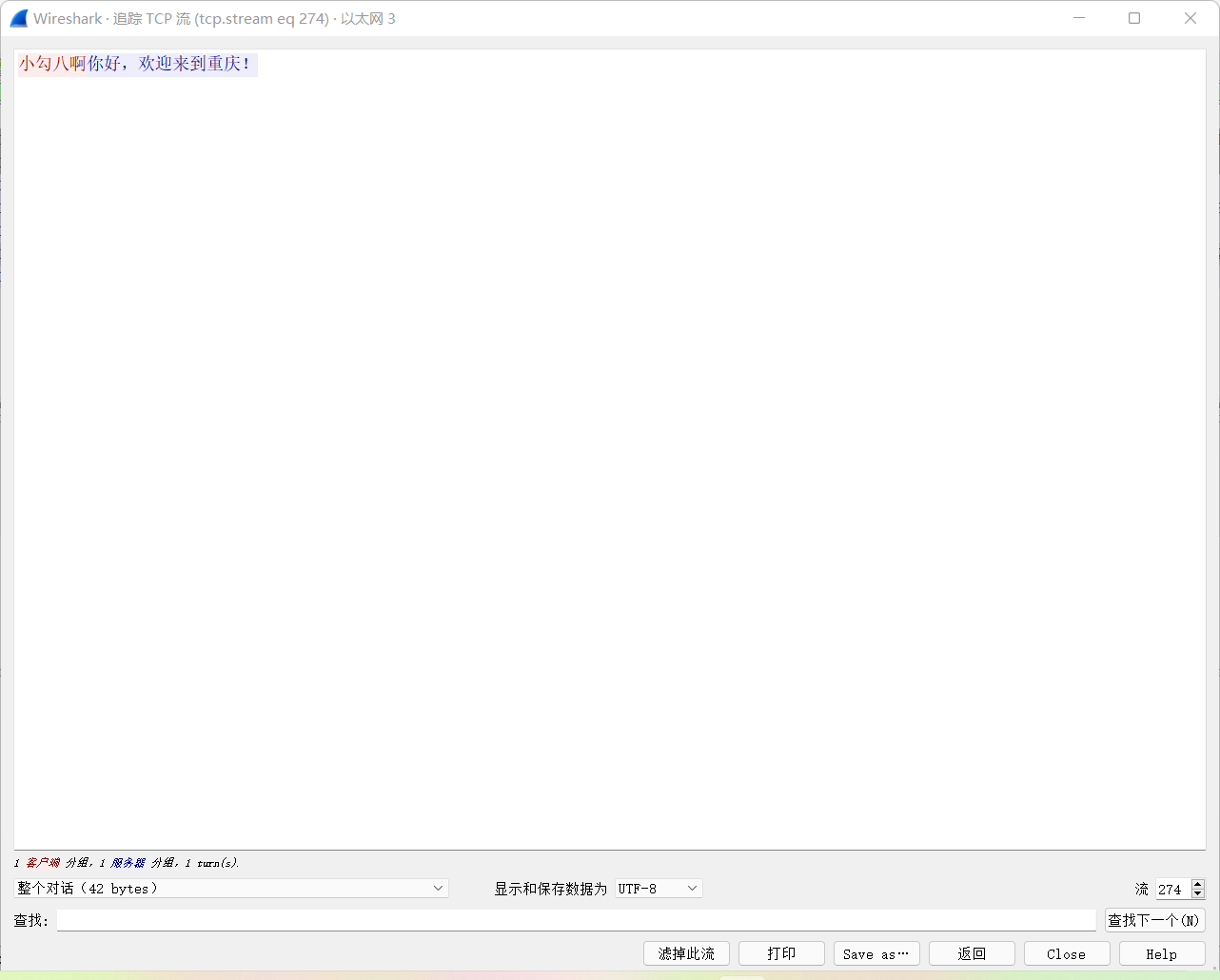This screenshot has width=1220, height=980.
Task: Focus the 查找 search input field
Action: tap(576, 920)
